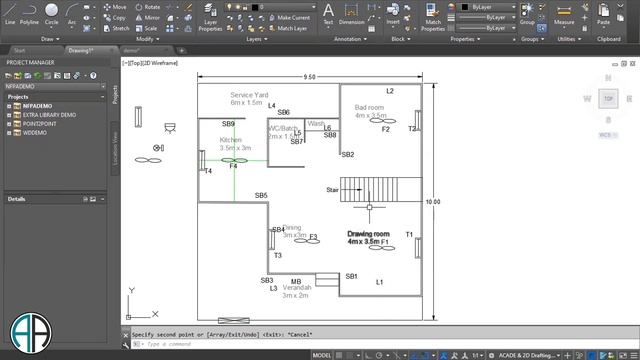Toggle grid display in status bar
This screenshot has height=360, width=640.
[x=339, y=356]
